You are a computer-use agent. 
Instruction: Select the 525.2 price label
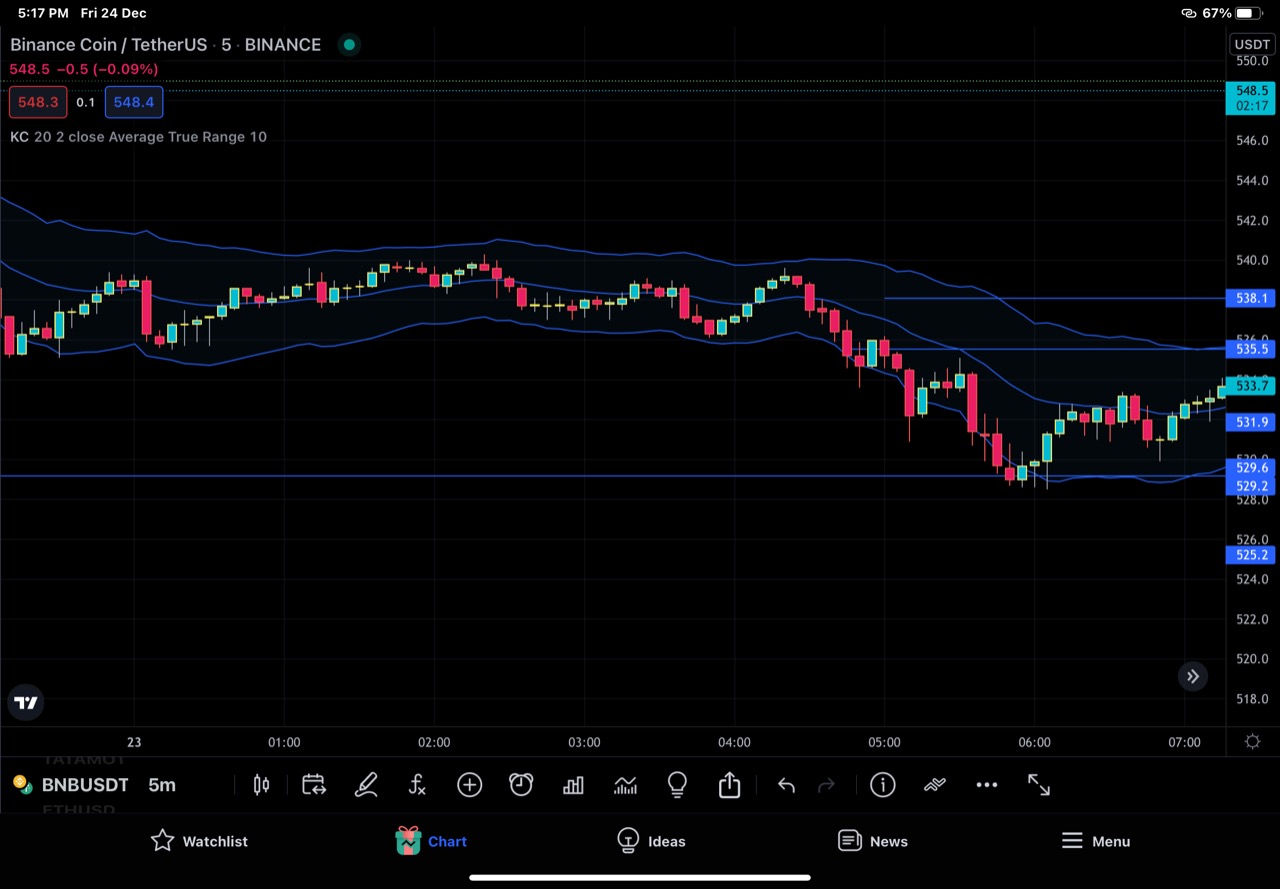tap(1250, 555)
